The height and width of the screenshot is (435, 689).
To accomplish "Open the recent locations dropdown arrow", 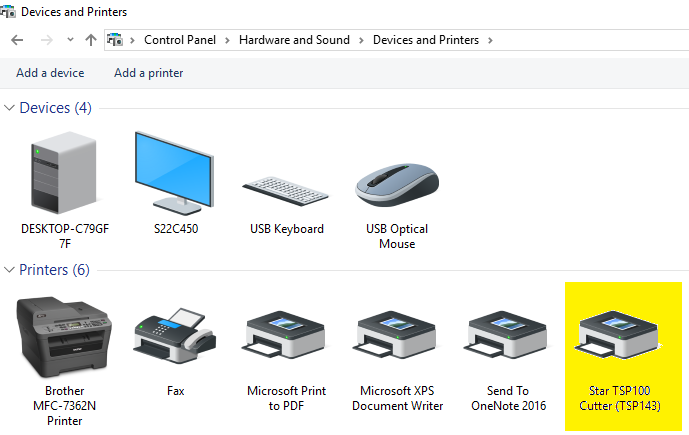I will click(x=70, y=40).
